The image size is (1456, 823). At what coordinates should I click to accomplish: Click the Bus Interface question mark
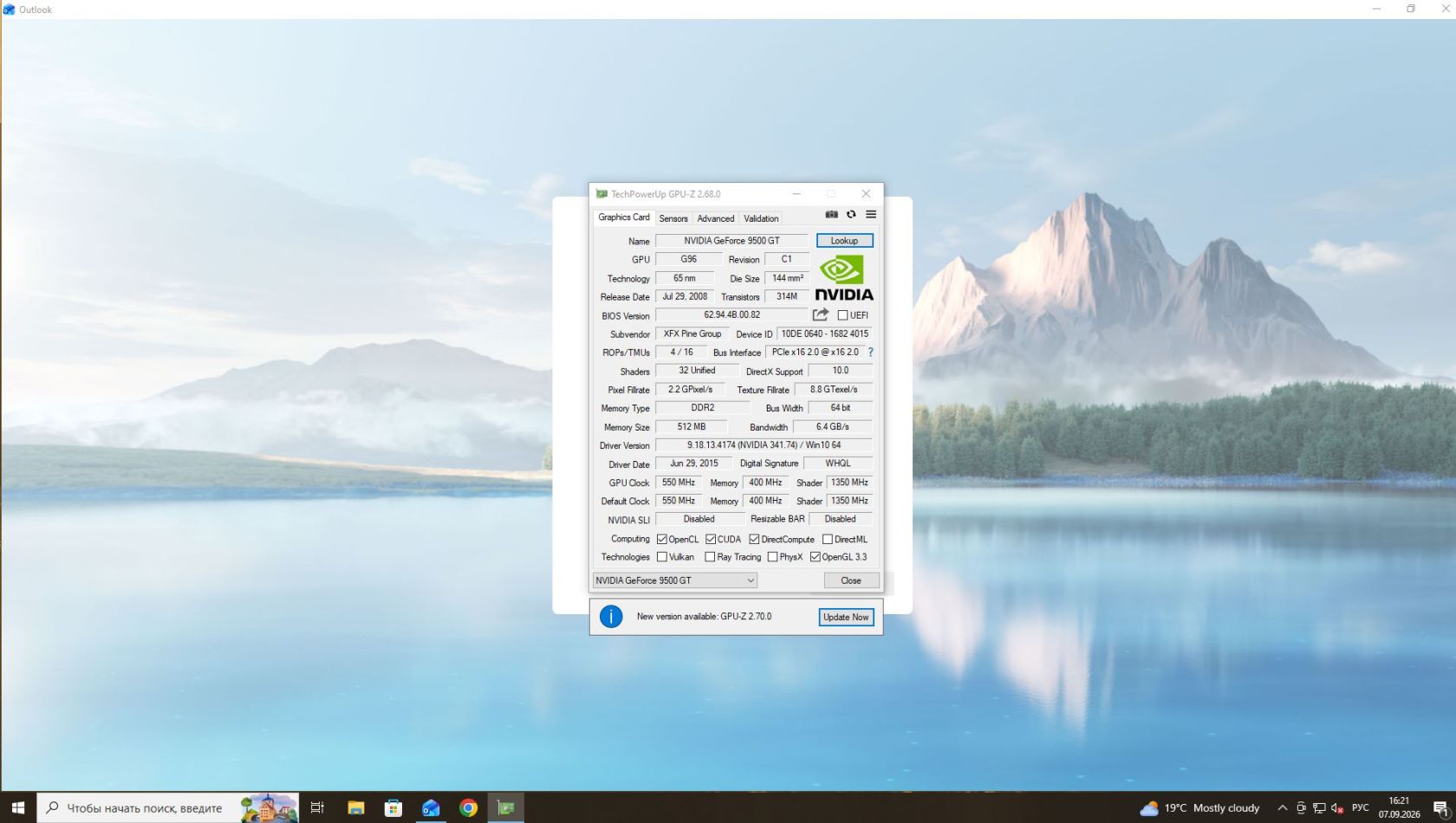tap(870, 353)
